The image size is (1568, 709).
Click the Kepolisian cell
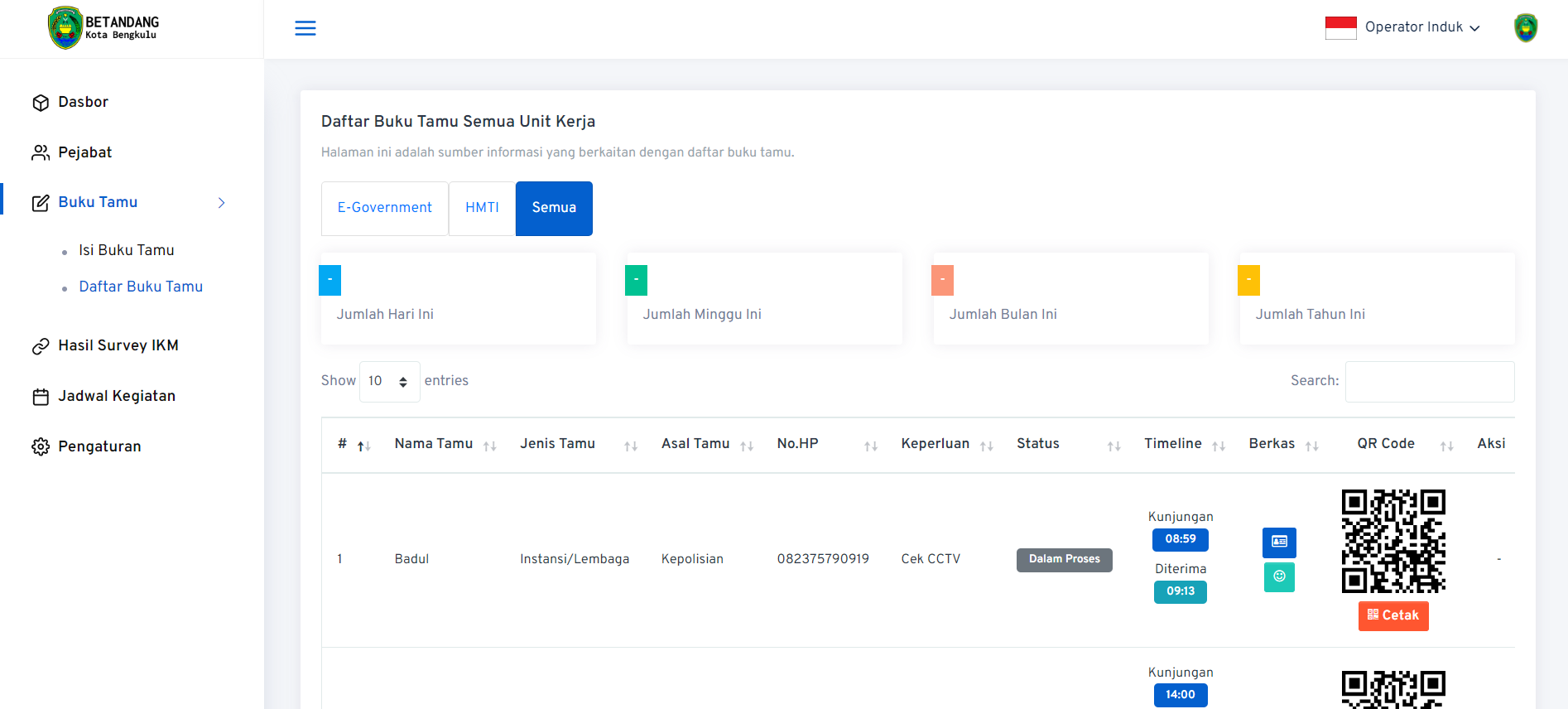(x=692, y=559)
